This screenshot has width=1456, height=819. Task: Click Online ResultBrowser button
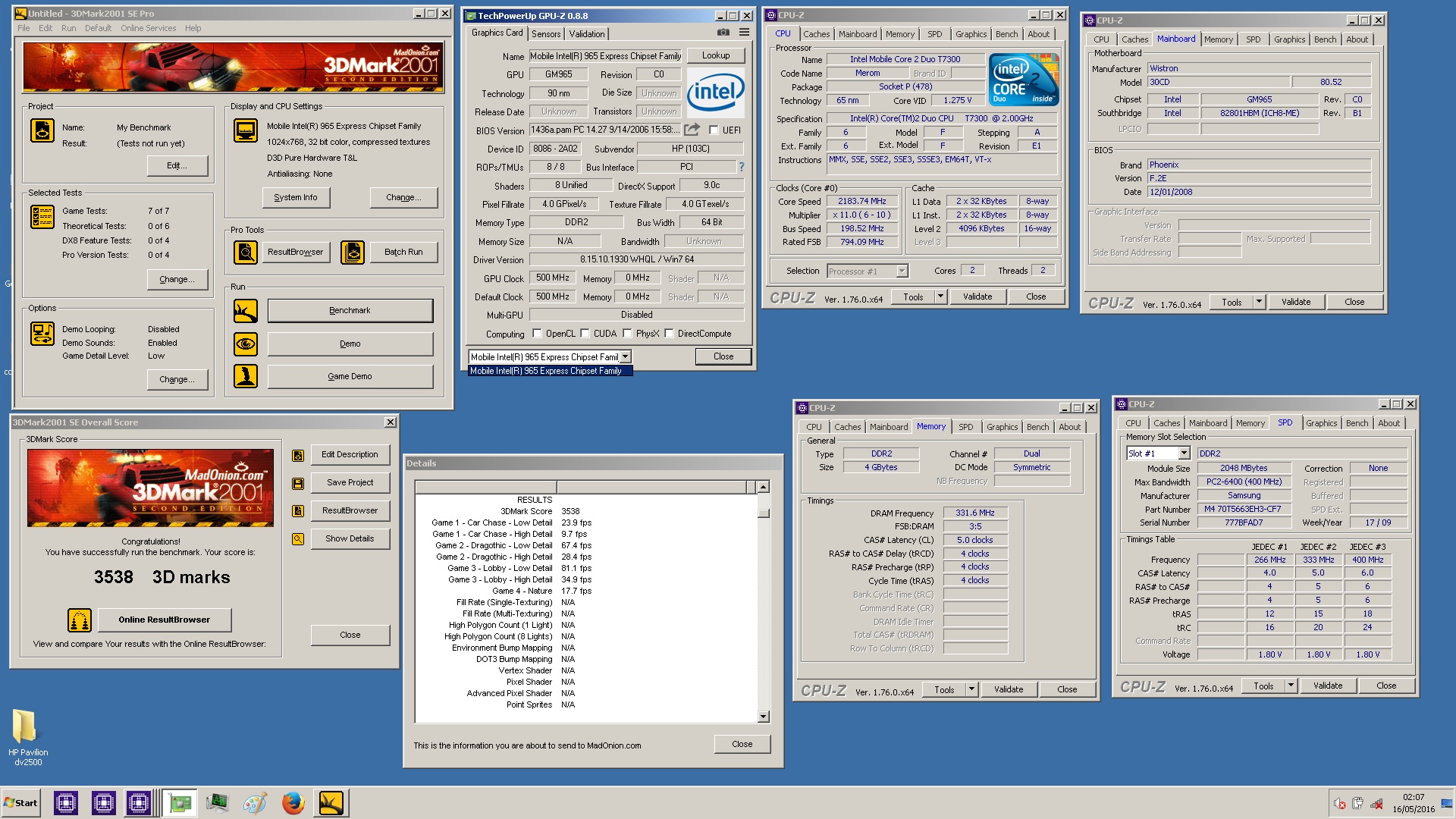165,620
